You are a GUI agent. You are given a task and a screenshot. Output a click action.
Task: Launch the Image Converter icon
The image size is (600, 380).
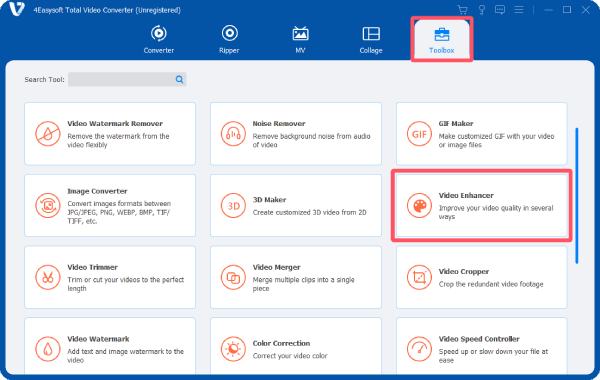tap(48, 205)
